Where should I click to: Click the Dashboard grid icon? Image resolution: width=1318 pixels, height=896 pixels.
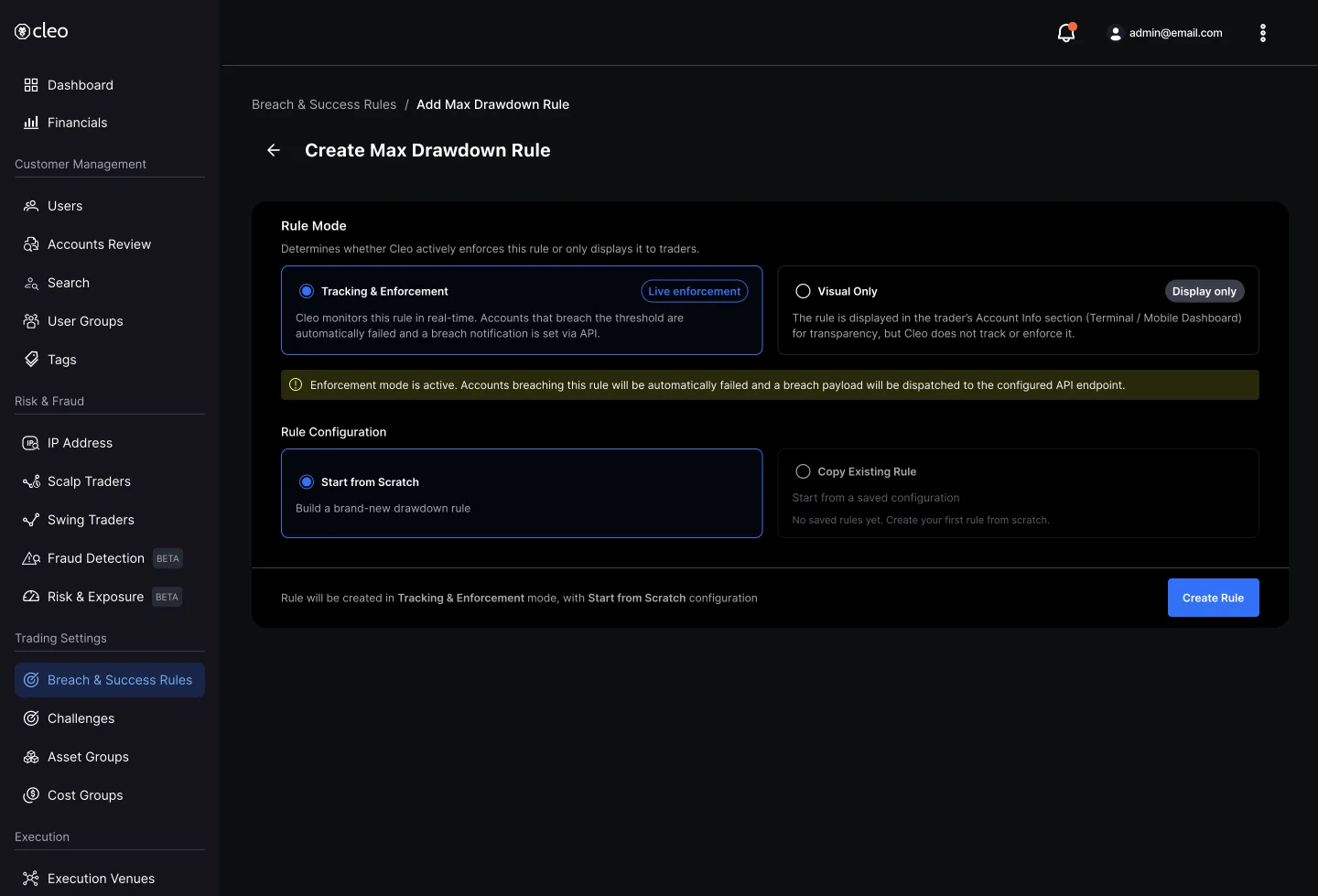(31, 85)
